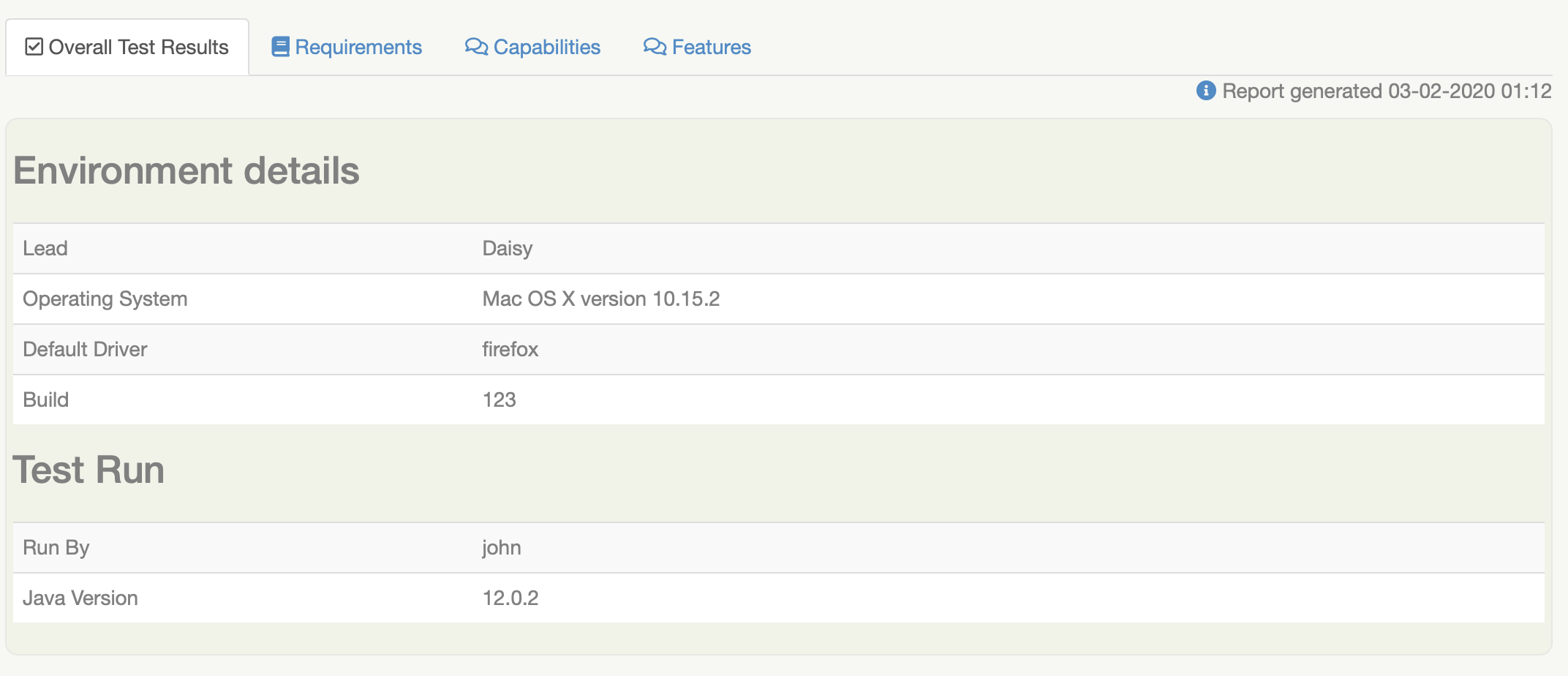Click the Java Version value 12.0.2
This screenshot has width=1568, height=676.
point(510,598)
